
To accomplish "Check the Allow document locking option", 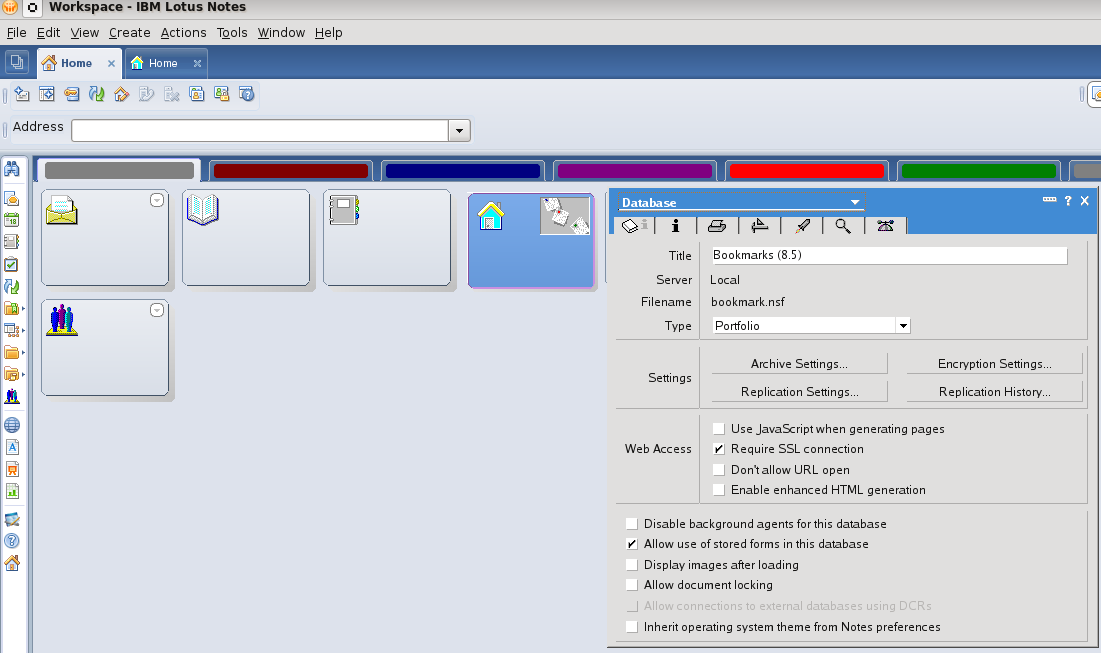I will click(631, 585).
